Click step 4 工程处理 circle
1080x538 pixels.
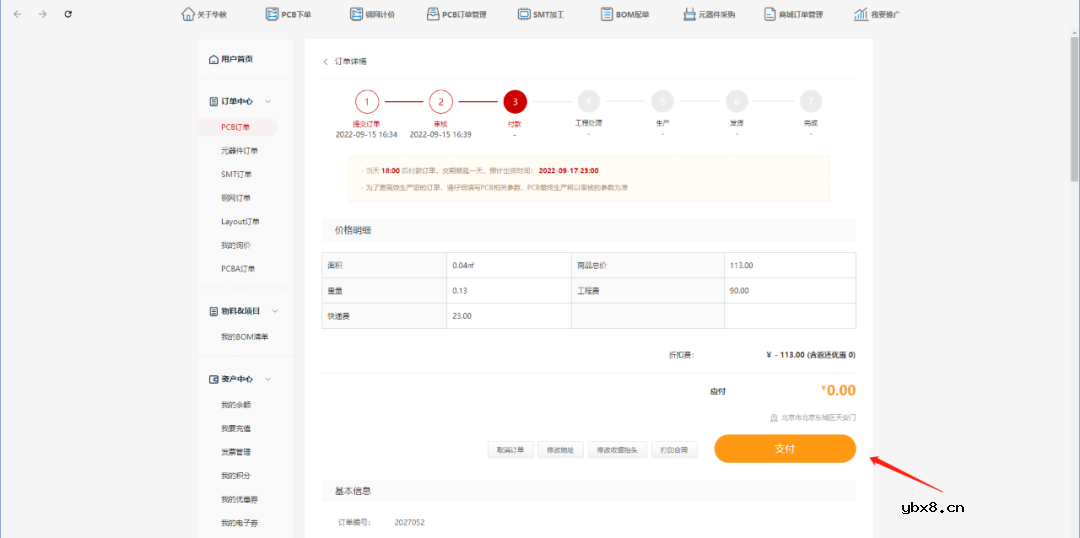[x=588, y=102]
